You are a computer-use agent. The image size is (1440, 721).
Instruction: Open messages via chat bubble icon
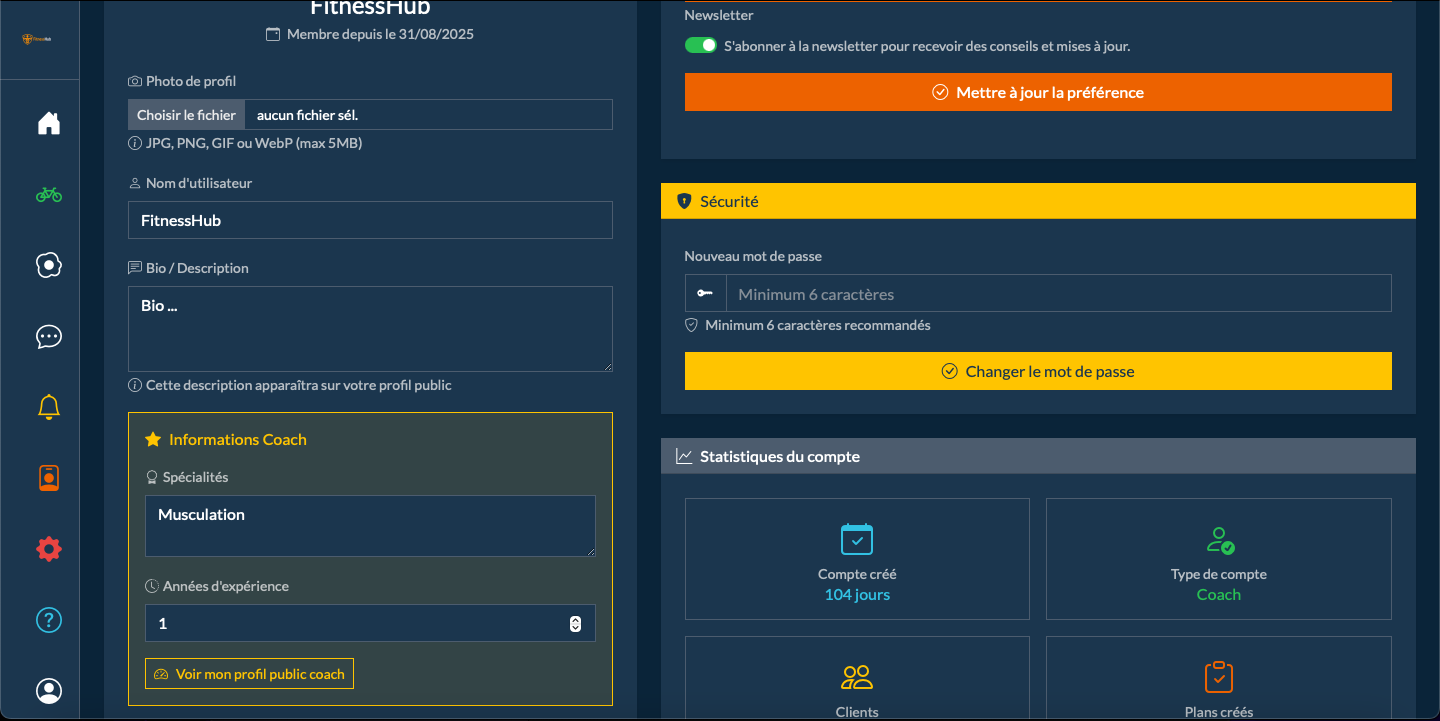49,336
